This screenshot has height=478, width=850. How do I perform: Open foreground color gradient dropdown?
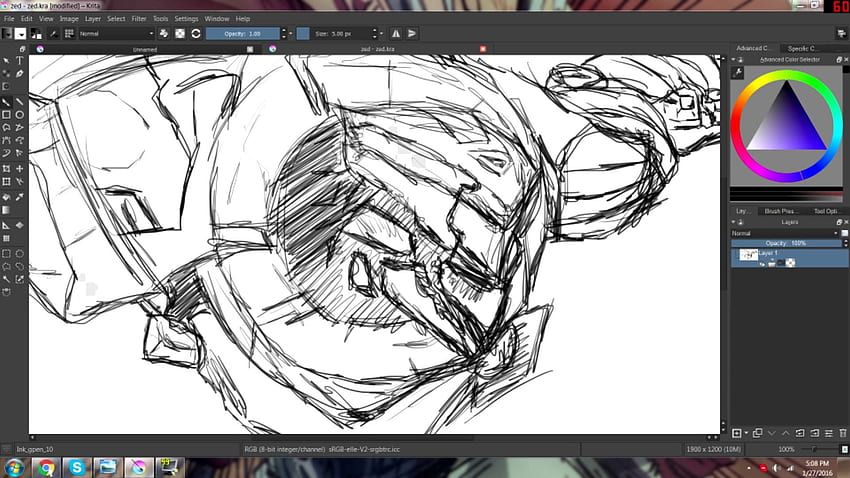7,34
